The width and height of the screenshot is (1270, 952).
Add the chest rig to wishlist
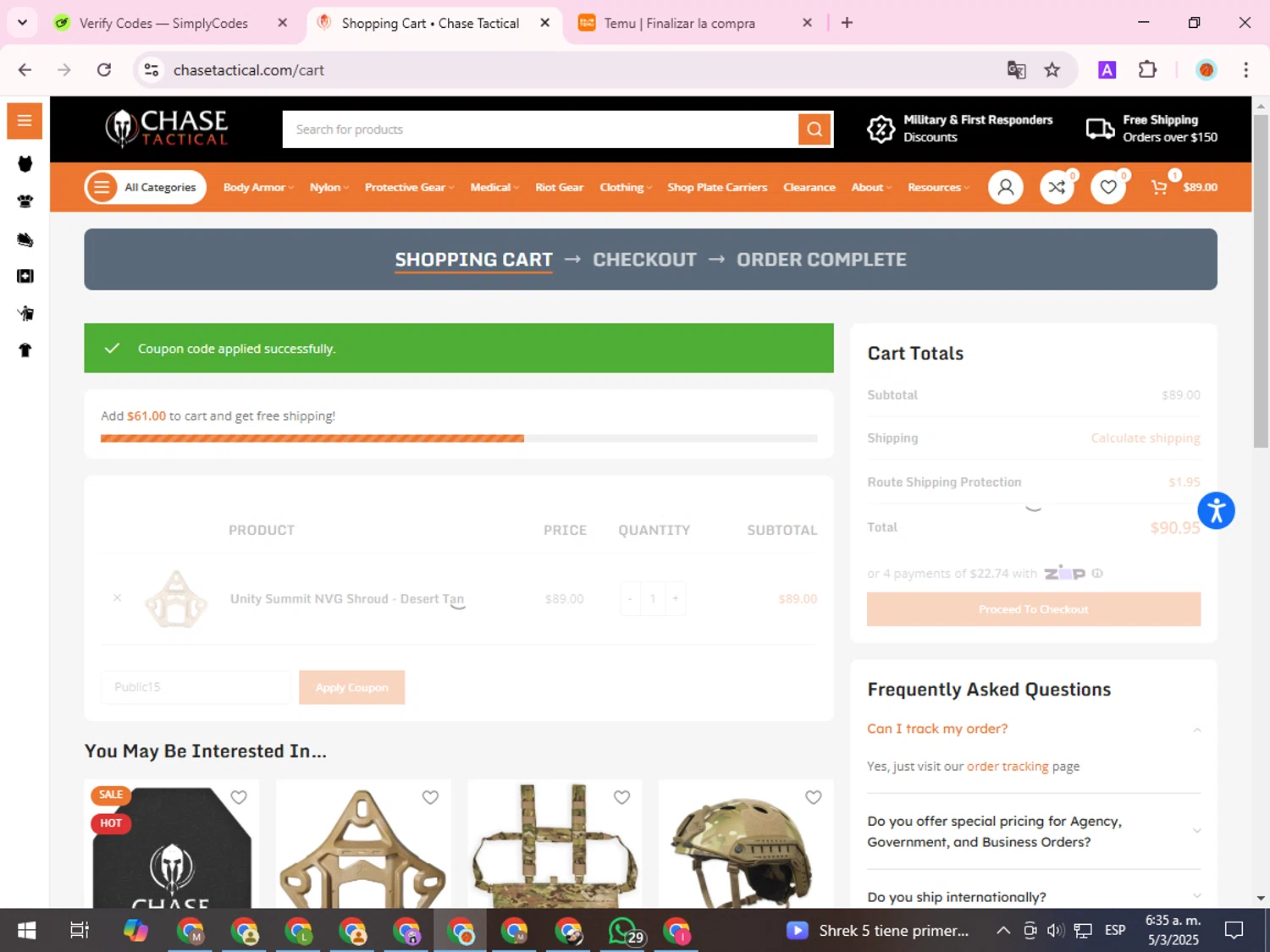pos(622,797)
